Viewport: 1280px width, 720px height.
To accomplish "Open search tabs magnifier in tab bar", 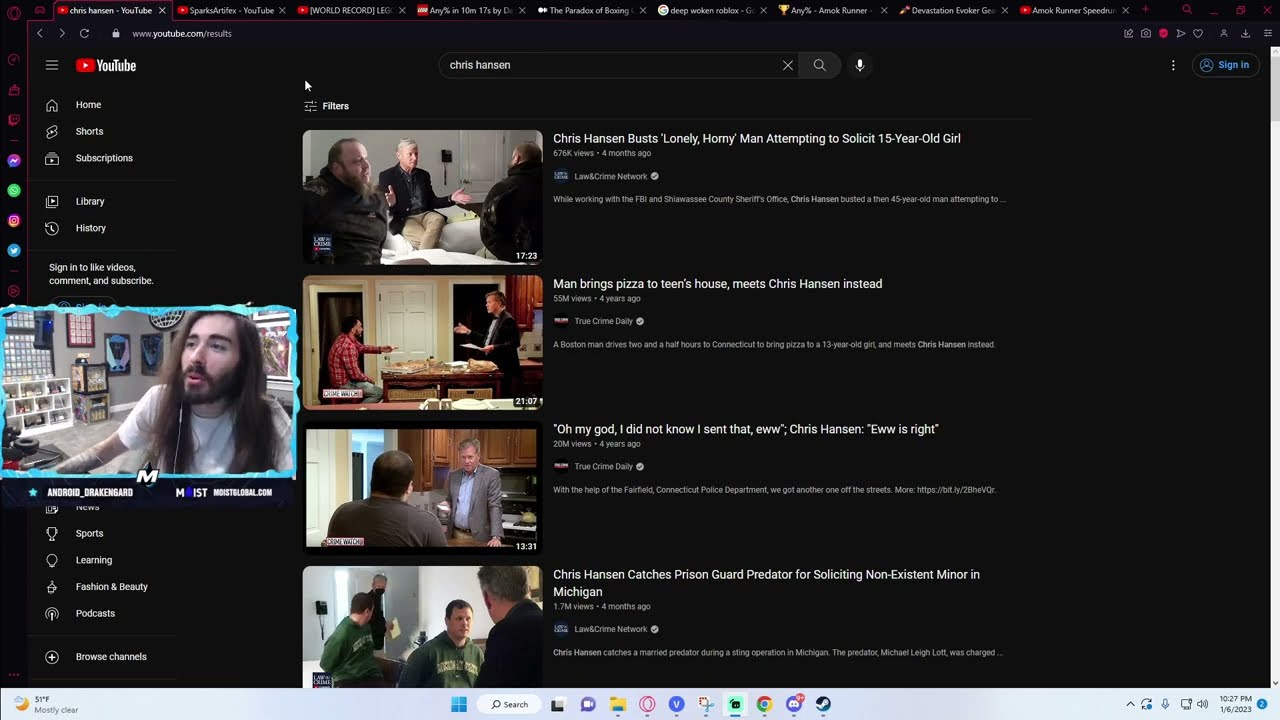I will click(x=1187, y=10).
